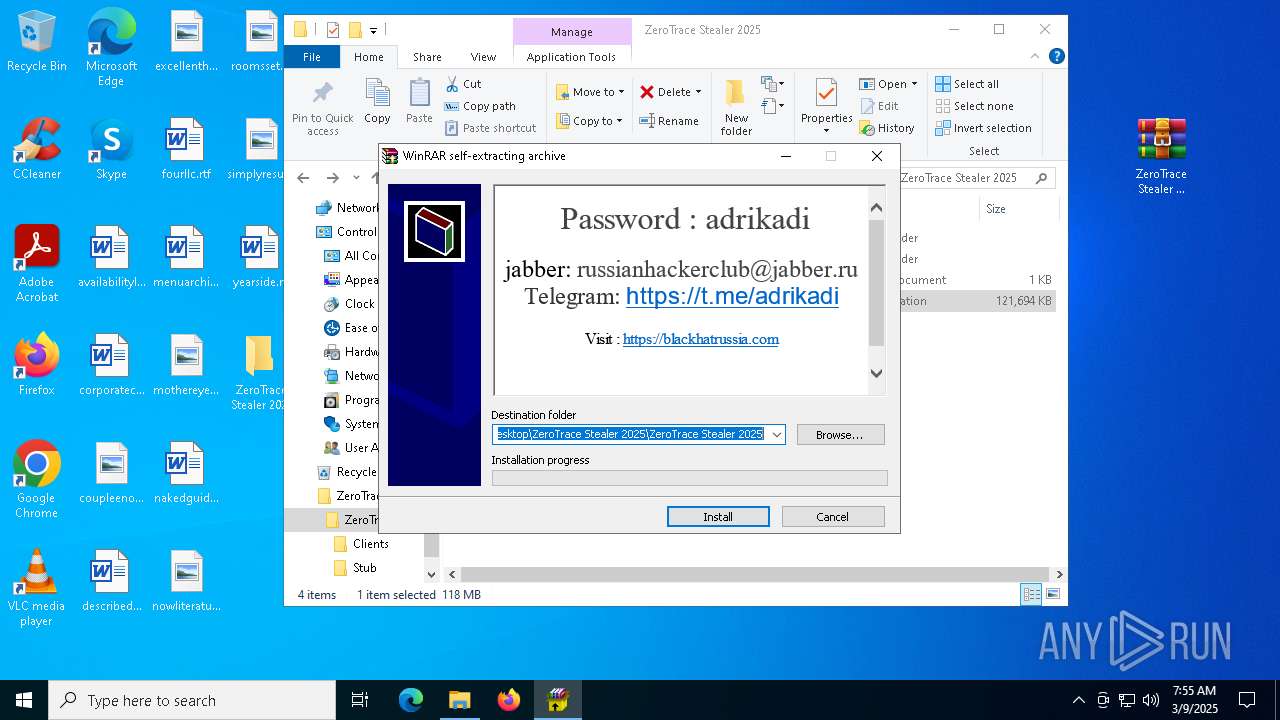Open the Delete dropdown arrow
Screen dimensions: 1280x720
click(698, 92)
